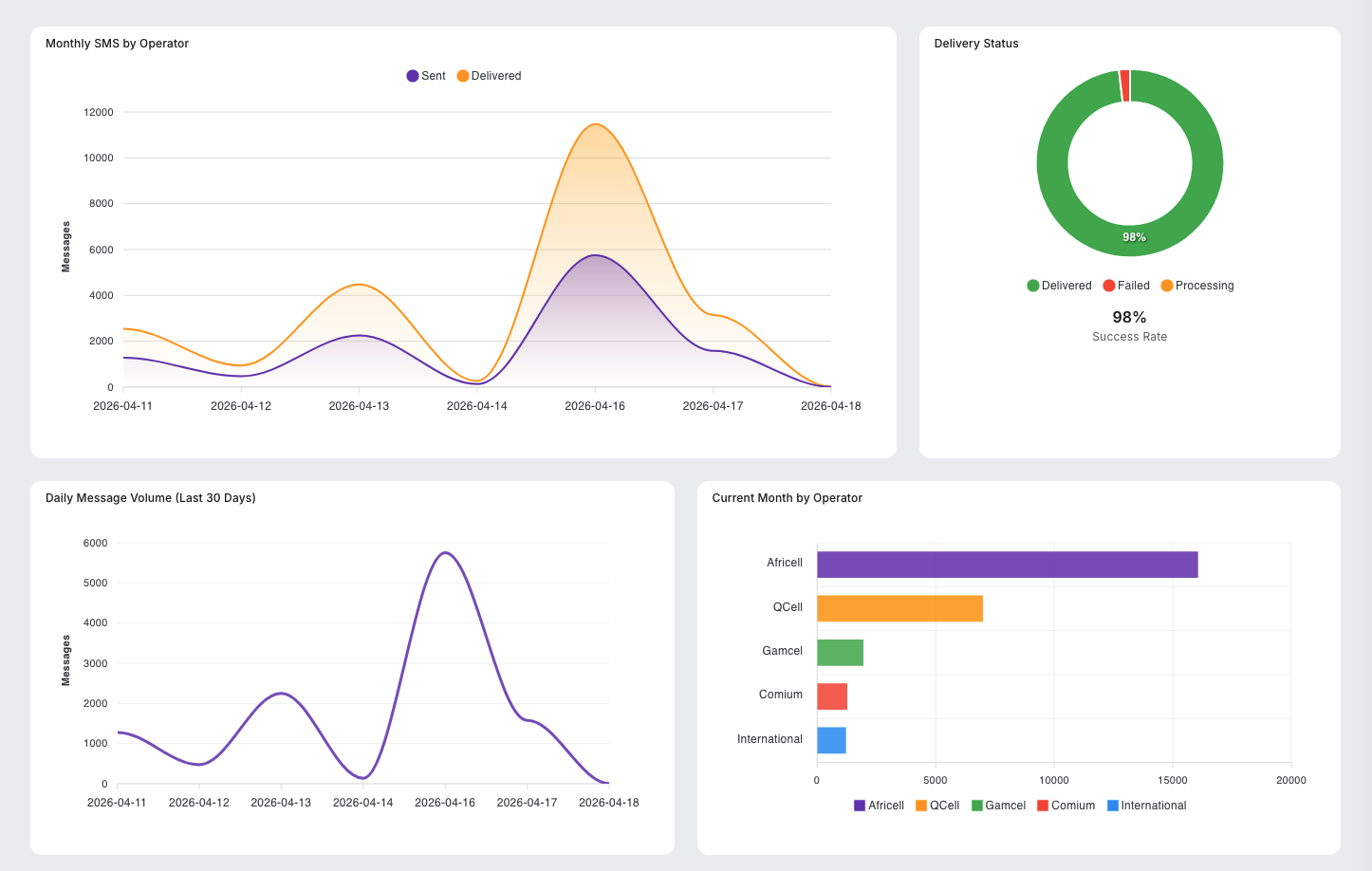1372x871 pixels.
Task: Click the Comium axis label
Action: click(781, 695)
